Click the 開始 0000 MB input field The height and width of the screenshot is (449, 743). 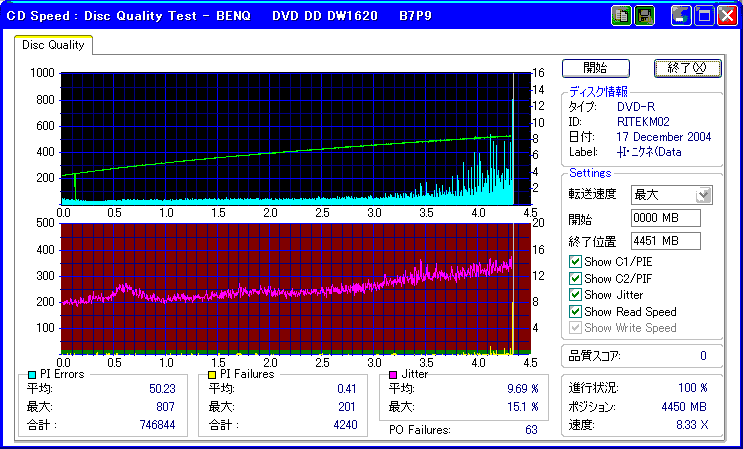[x=666, y=218]
